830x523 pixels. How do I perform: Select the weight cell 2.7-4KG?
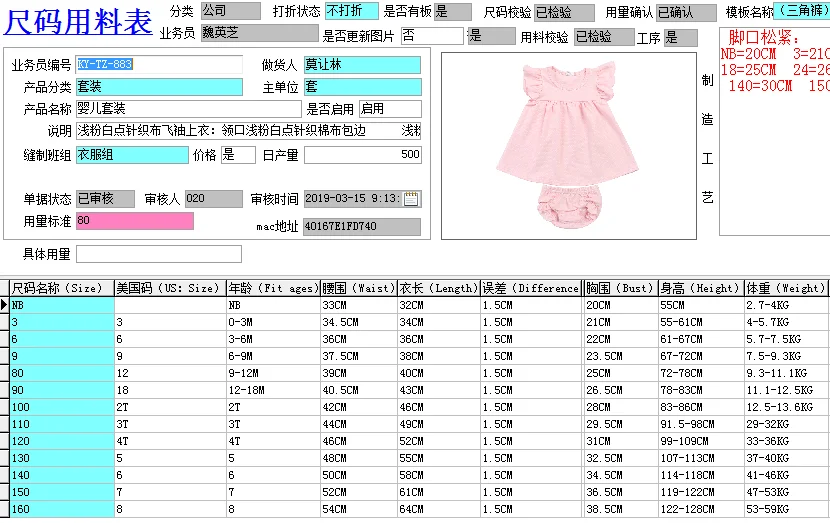[786, 305]
